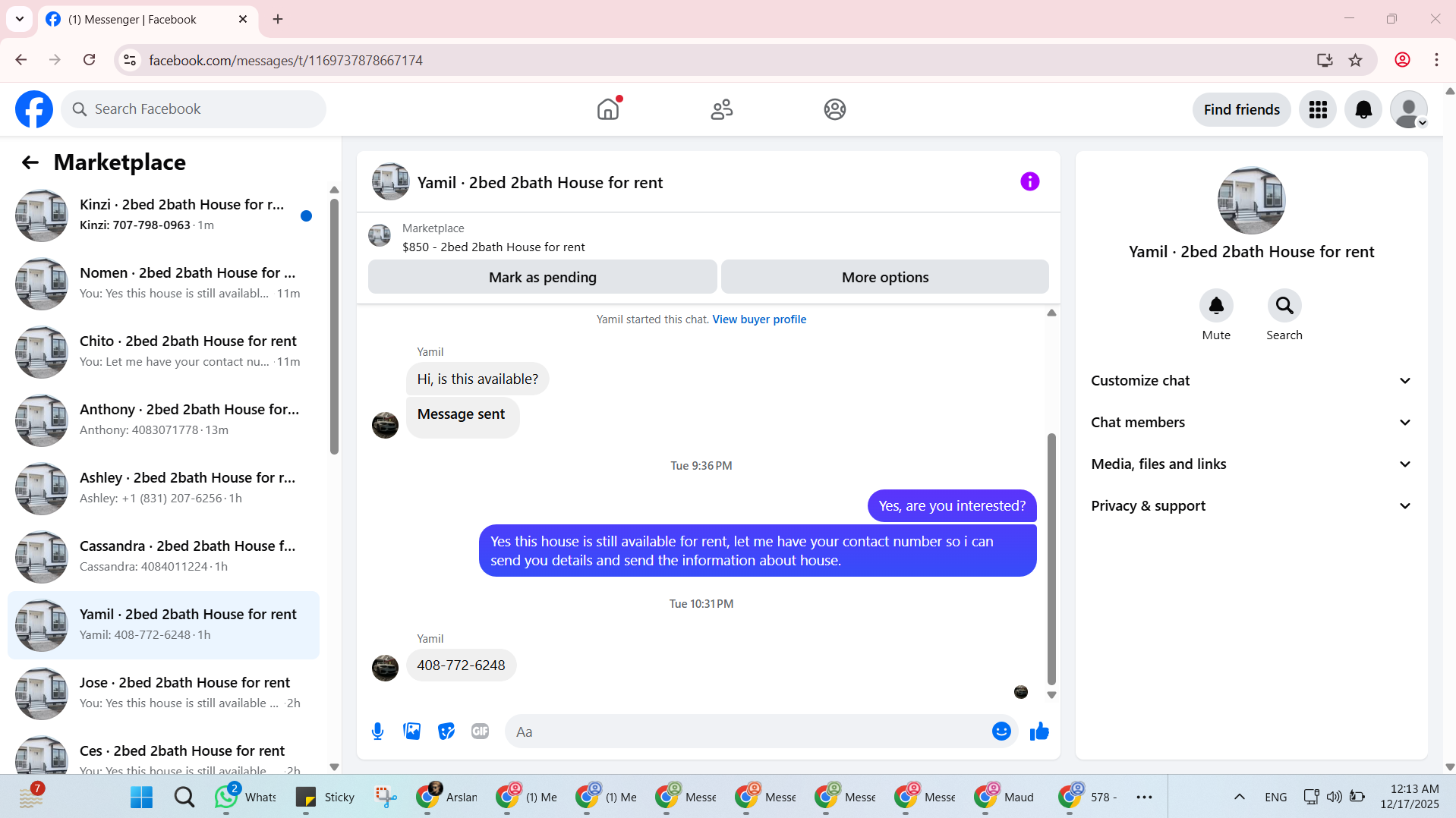Image resolution: width=1456 pixels, height=818 pixels.
Task: Mute this conversation with bell icon
Action: click(x=1216, y=306)
